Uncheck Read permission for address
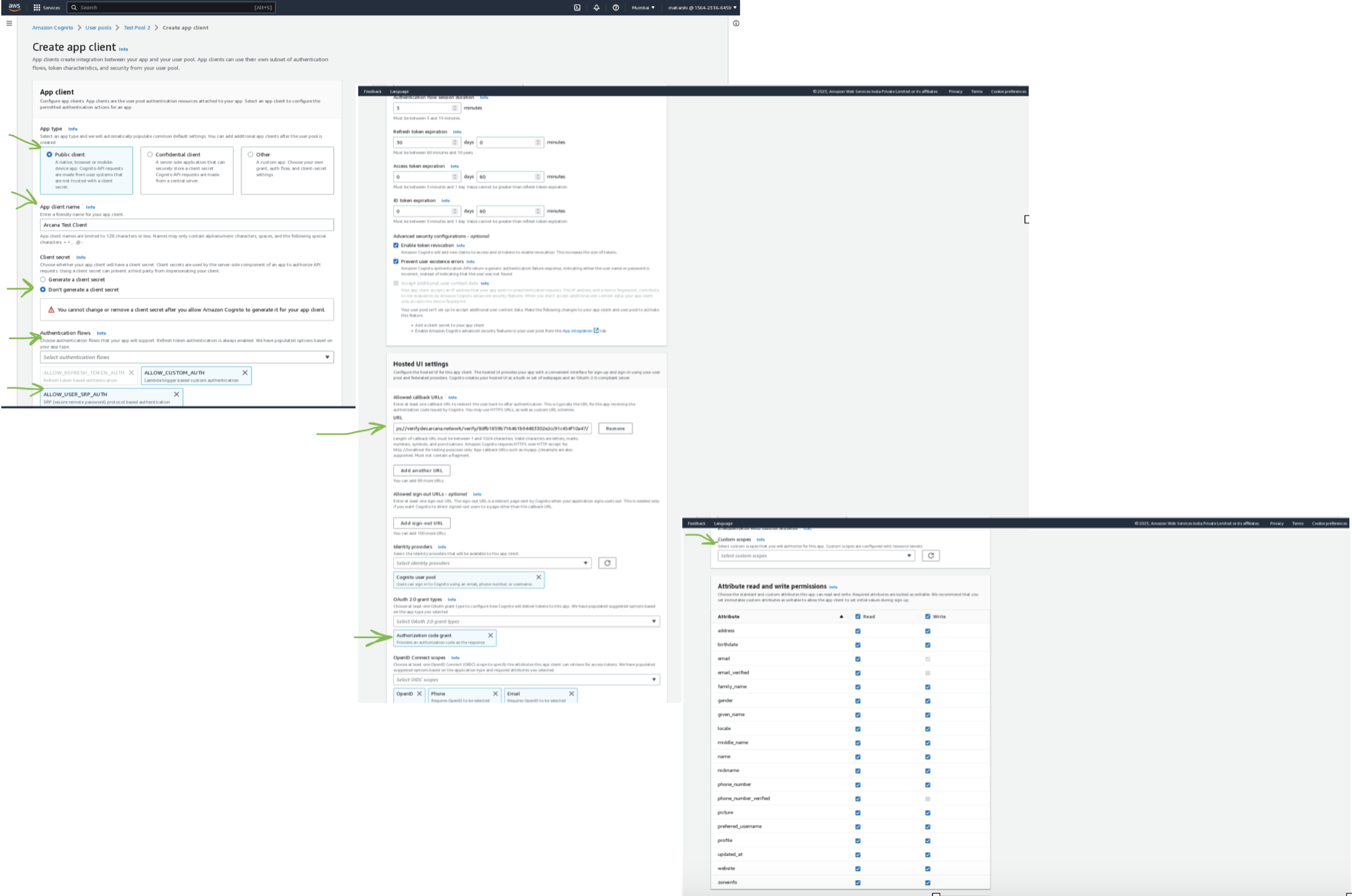1352x896 pixels. tap(858, 631)
